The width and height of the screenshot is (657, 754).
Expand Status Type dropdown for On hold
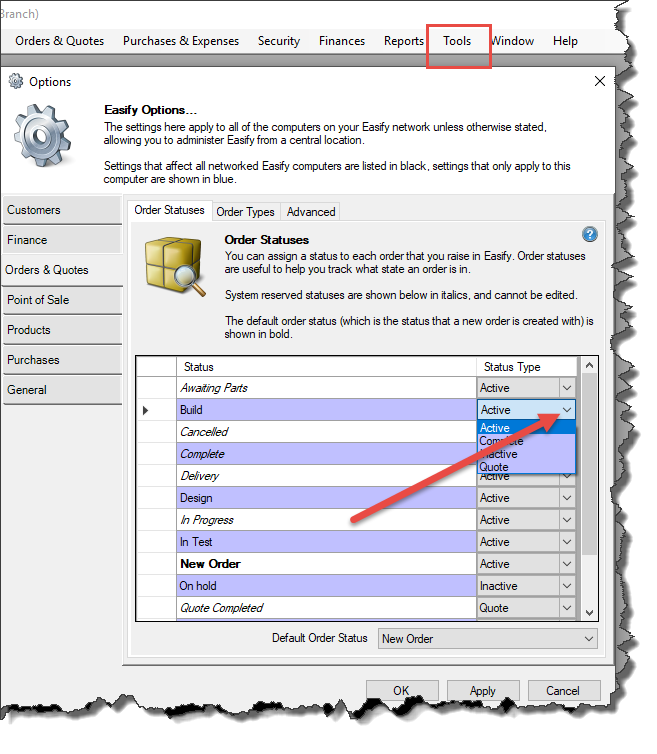[x=567, y=586]
